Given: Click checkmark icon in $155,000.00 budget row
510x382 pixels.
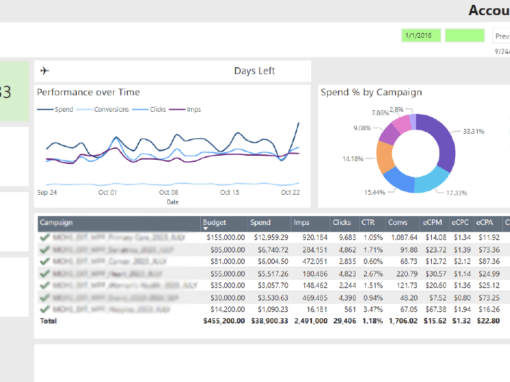Looking at the screenshot, I should click(45, 237).
